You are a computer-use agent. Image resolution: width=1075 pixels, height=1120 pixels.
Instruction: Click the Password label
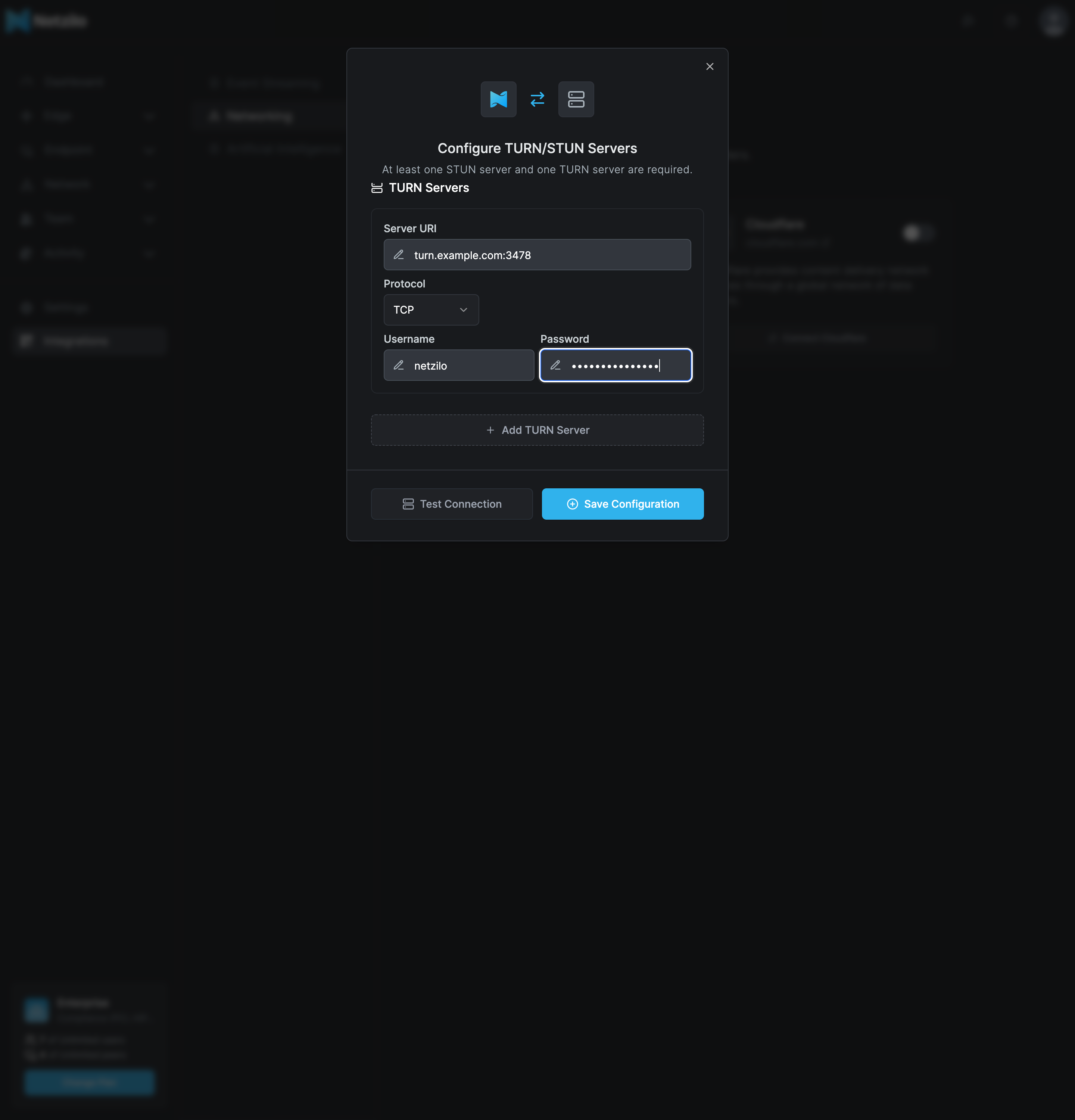click(564, 339)
